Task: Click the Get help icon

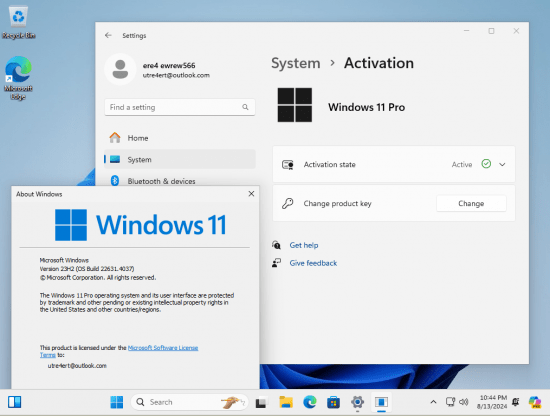Action: 276,245
